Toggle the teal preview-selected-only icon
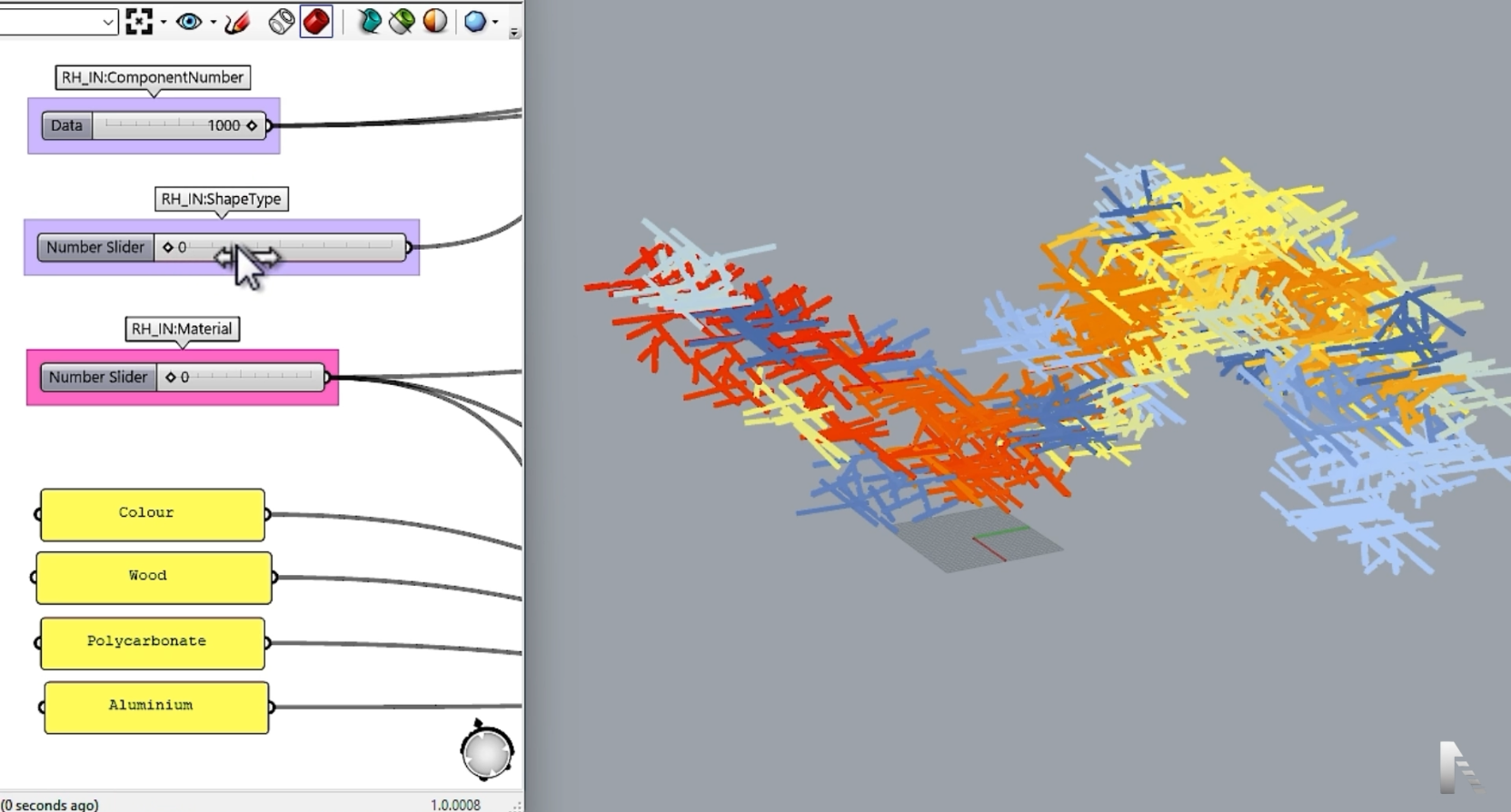1511x812 pixels. pyautogui.click(x=369, y=22)
